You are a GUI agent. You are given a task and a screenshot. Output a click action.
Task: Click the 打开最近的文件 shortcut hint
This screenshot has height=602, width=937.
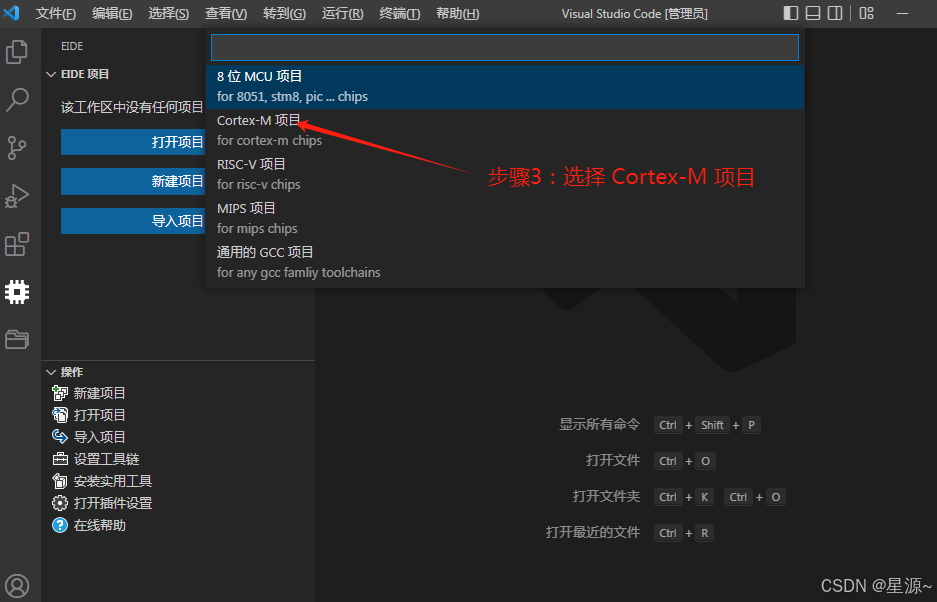pos(592,532)
